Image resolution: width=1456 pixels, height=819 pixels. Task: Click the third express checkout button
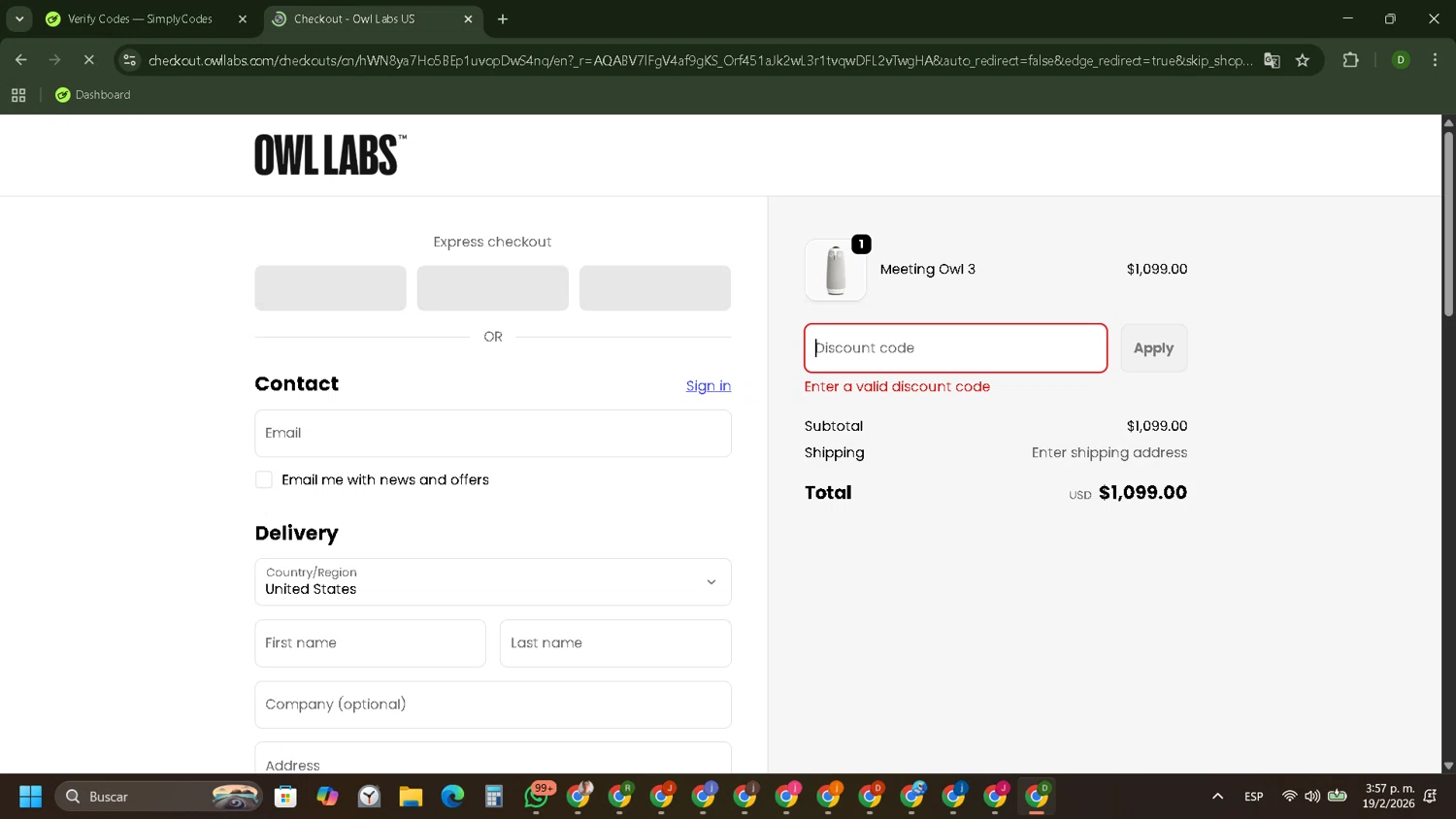point(655,288)
